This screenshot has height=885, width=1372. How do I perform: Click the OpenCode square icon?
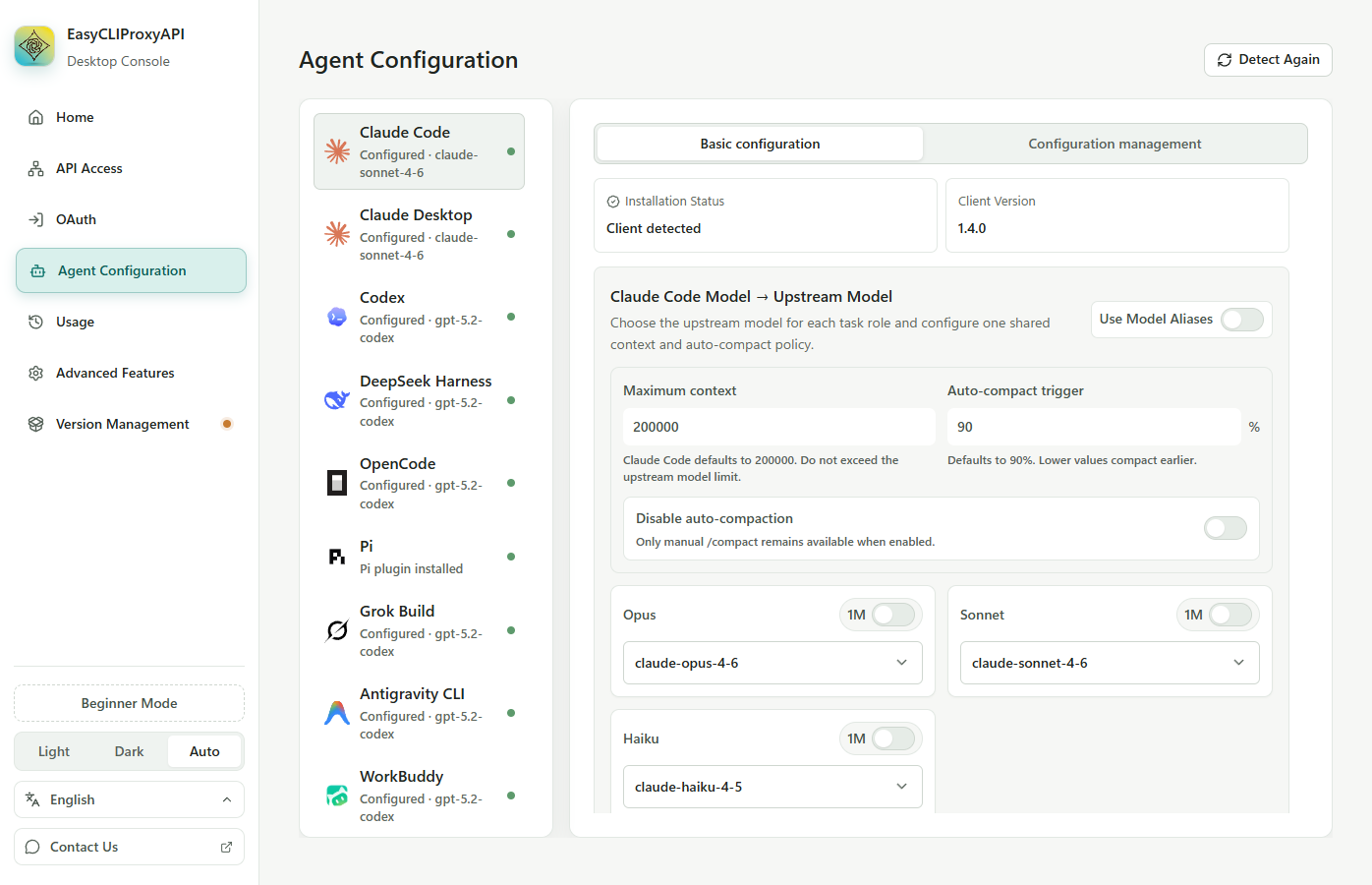337,482
